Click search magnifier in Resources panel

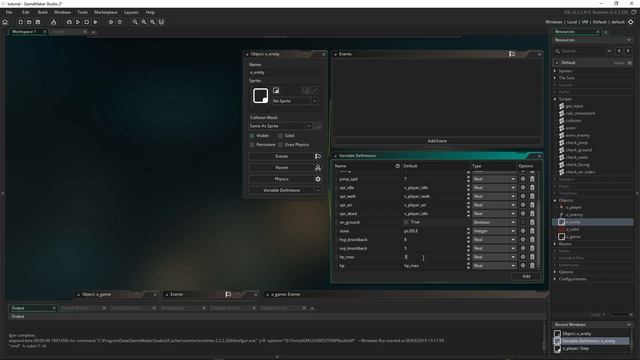click(558, 51)
